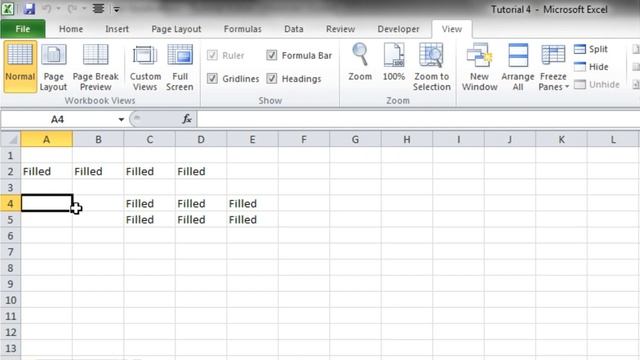Switch to the Formulas tab

pos(242,29)
